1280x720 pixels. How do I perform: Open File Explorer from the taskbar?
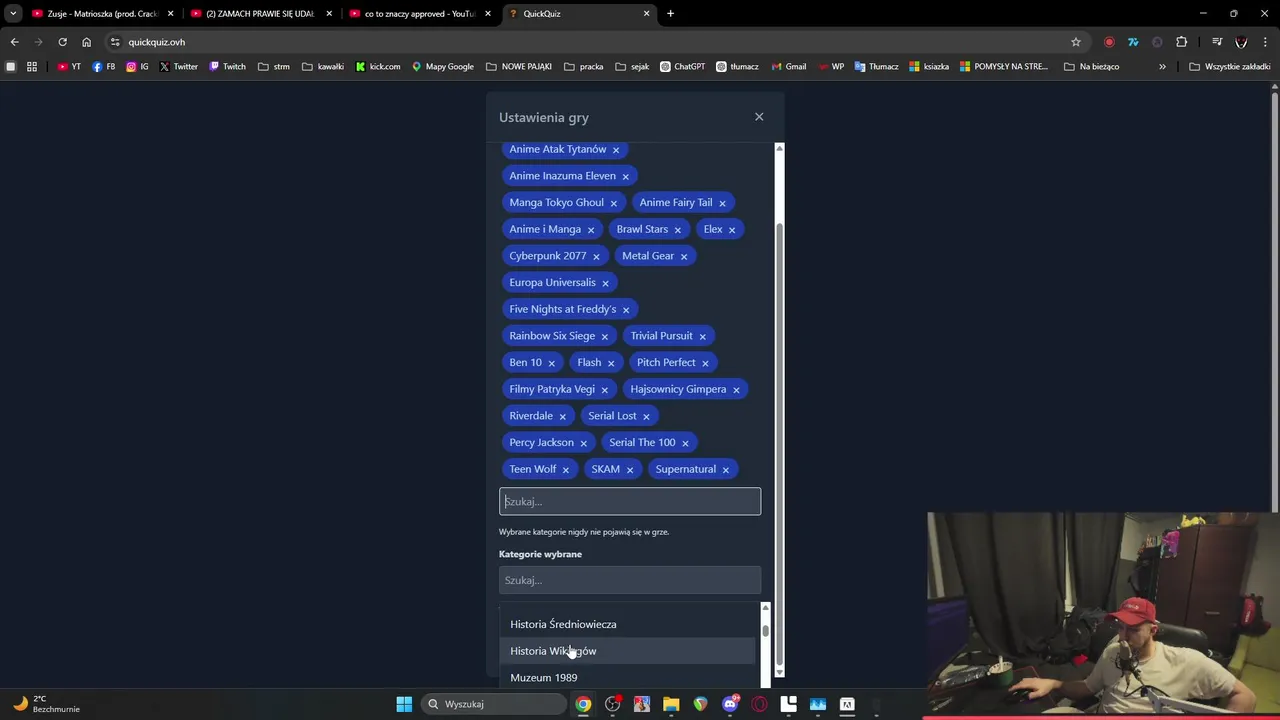pyautogui.click(x=671, y=704)
